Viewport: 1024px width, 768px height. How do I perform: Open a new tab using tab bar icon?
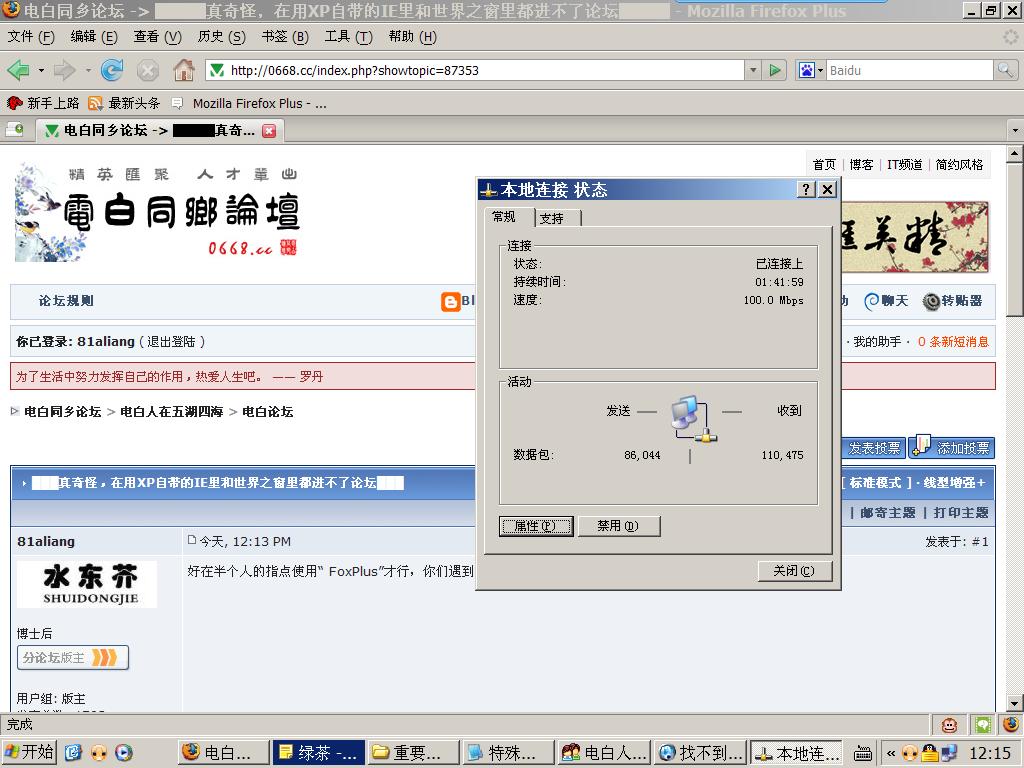15,130
